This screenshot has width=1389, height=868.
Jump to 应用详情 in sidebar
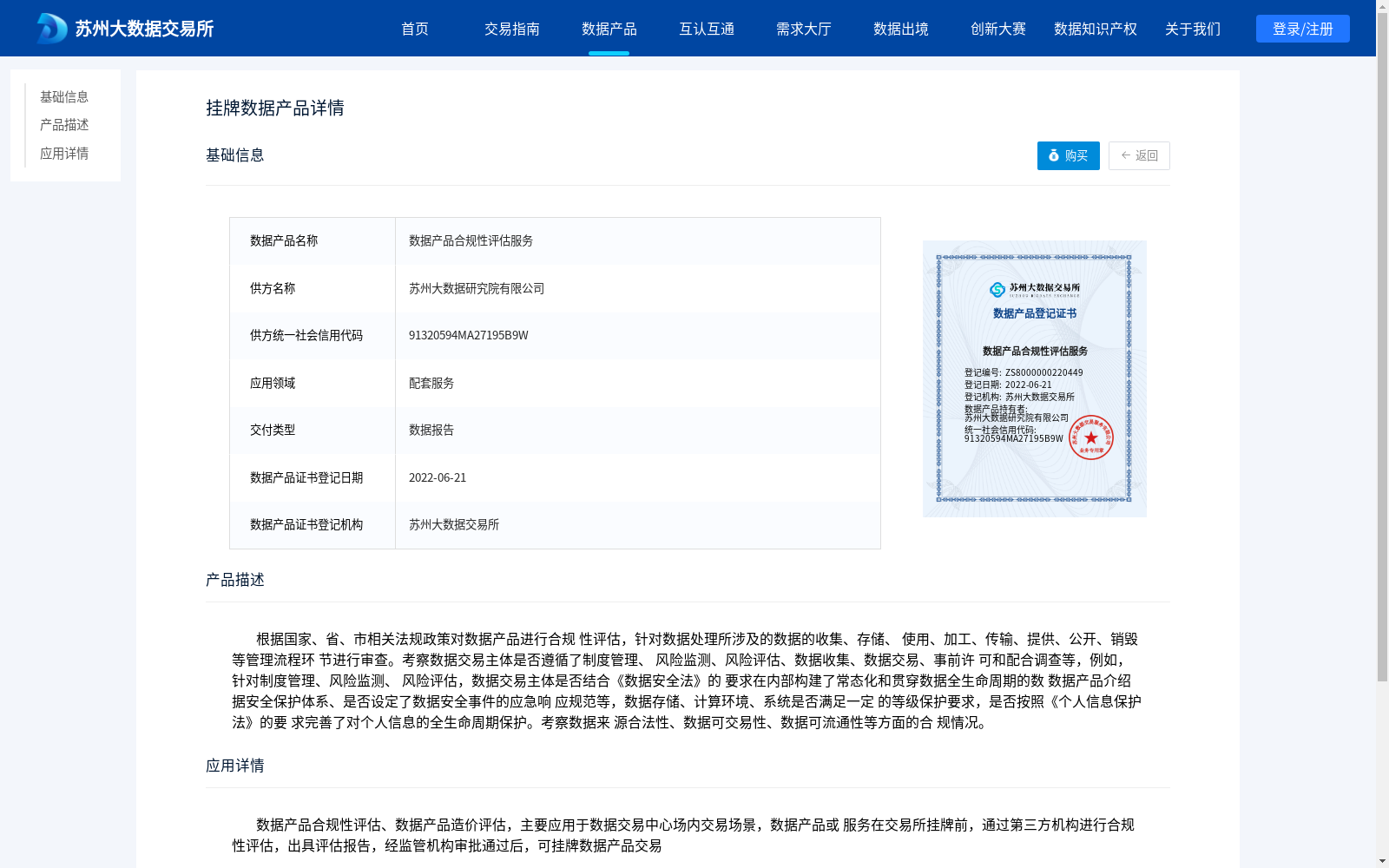point(64,154)
